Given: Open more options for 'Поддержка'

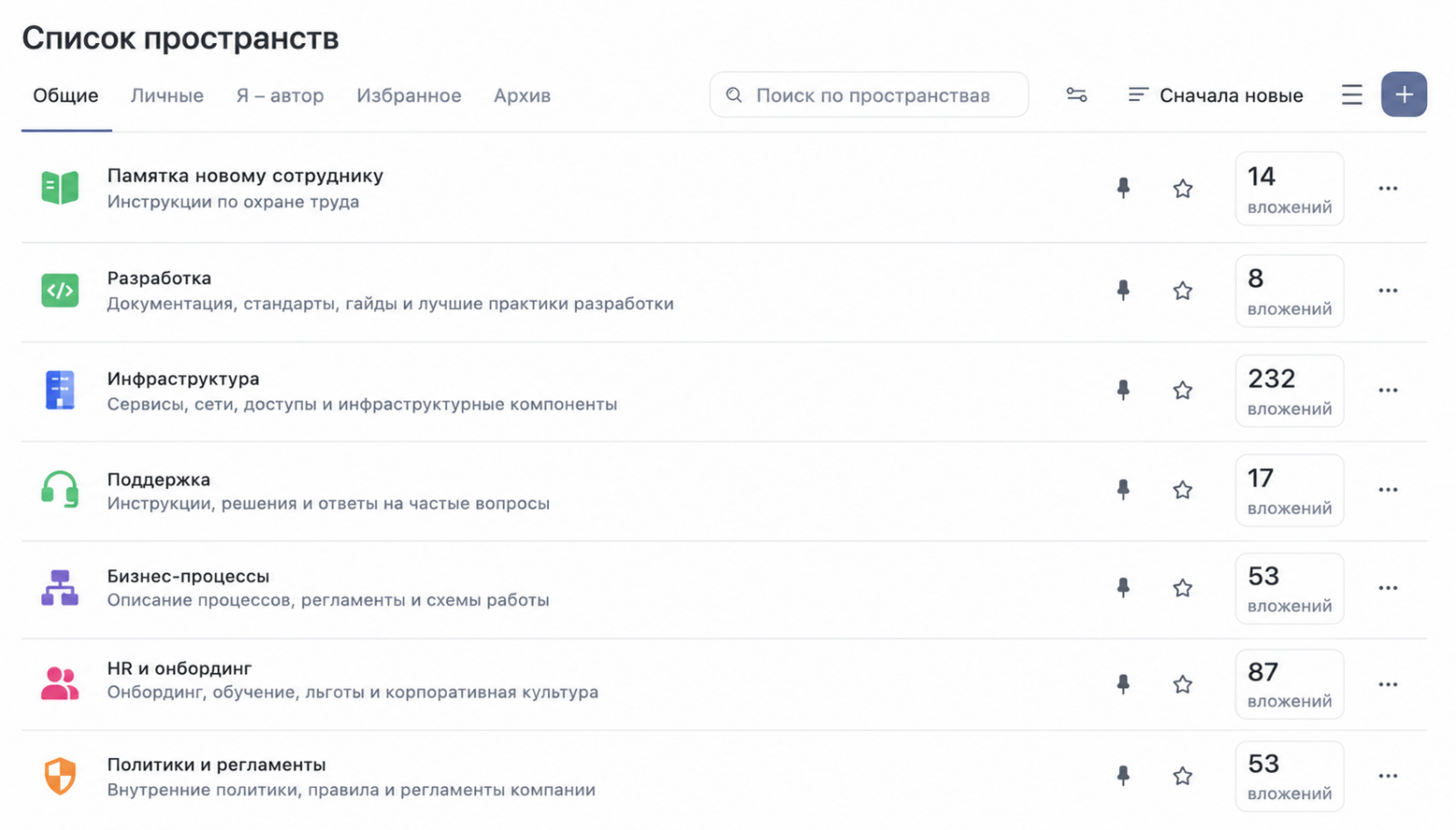Looking at the screenshot, I should coord(1388,489).
